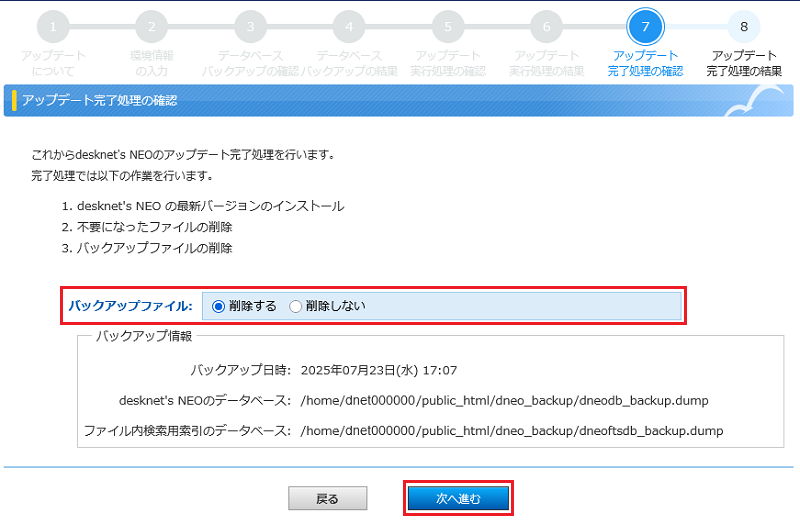The width and height of the screenshot is (800, 524).
Task: Click the 次へ進む button
Action: tap(458, 498)
